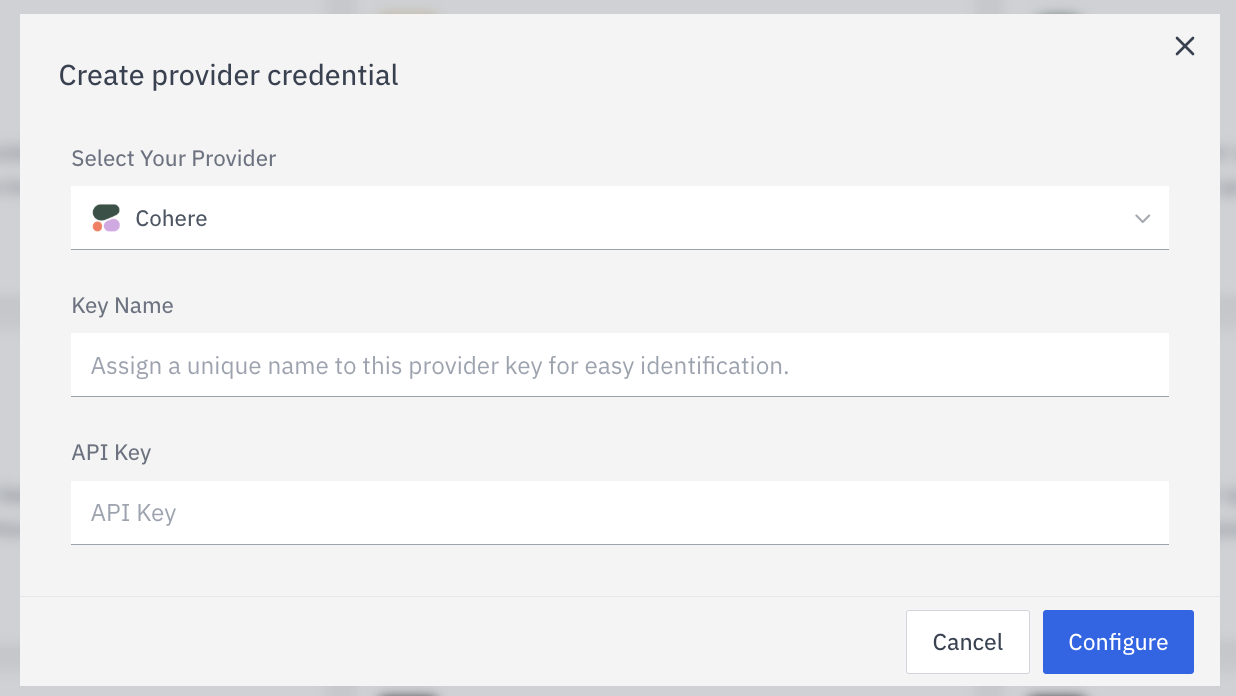Click the Select Your Provider label
1236x696 pixels.
(x=173, y=158)
